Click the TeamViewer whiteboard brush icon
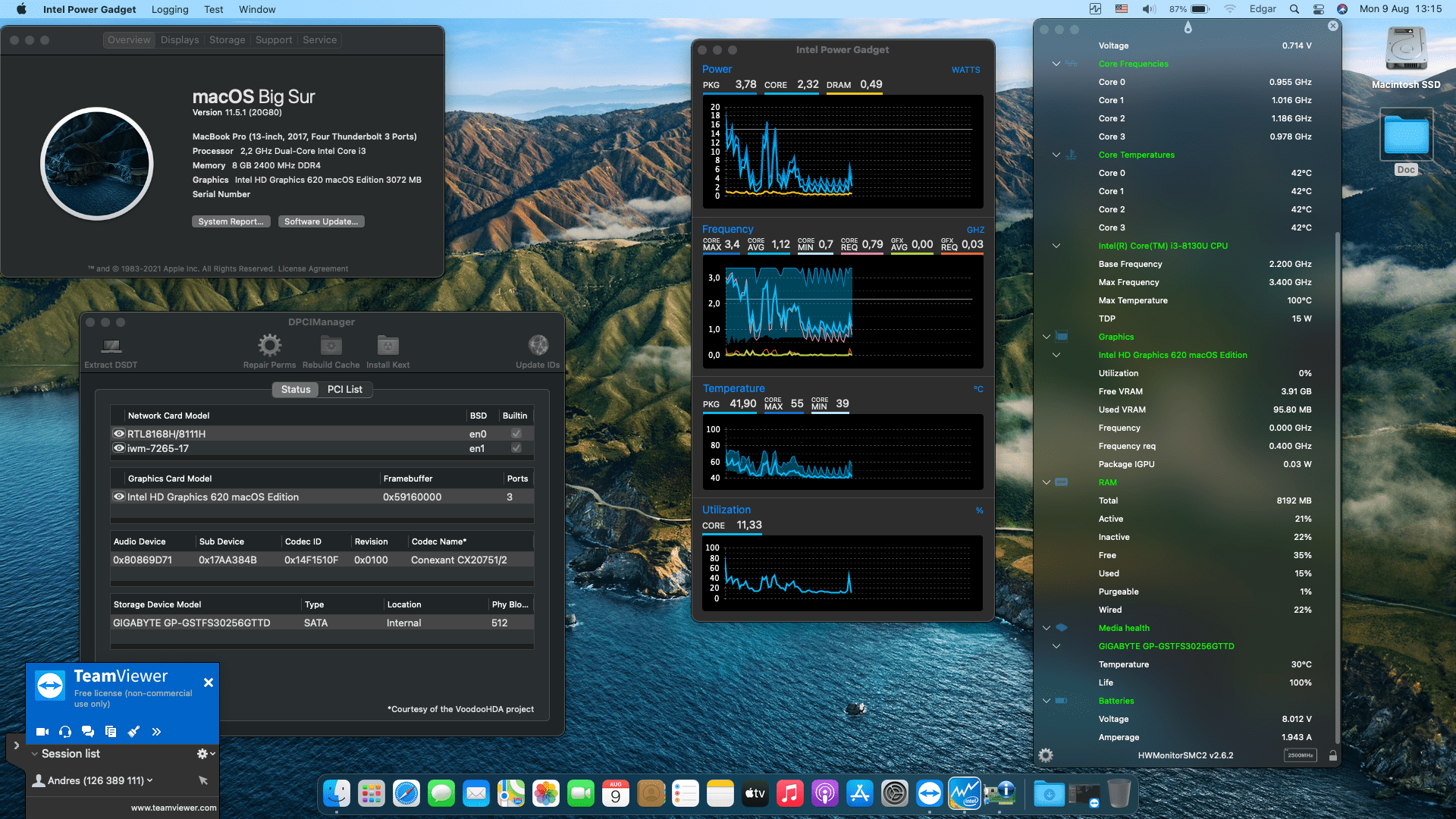 [133, 732]
